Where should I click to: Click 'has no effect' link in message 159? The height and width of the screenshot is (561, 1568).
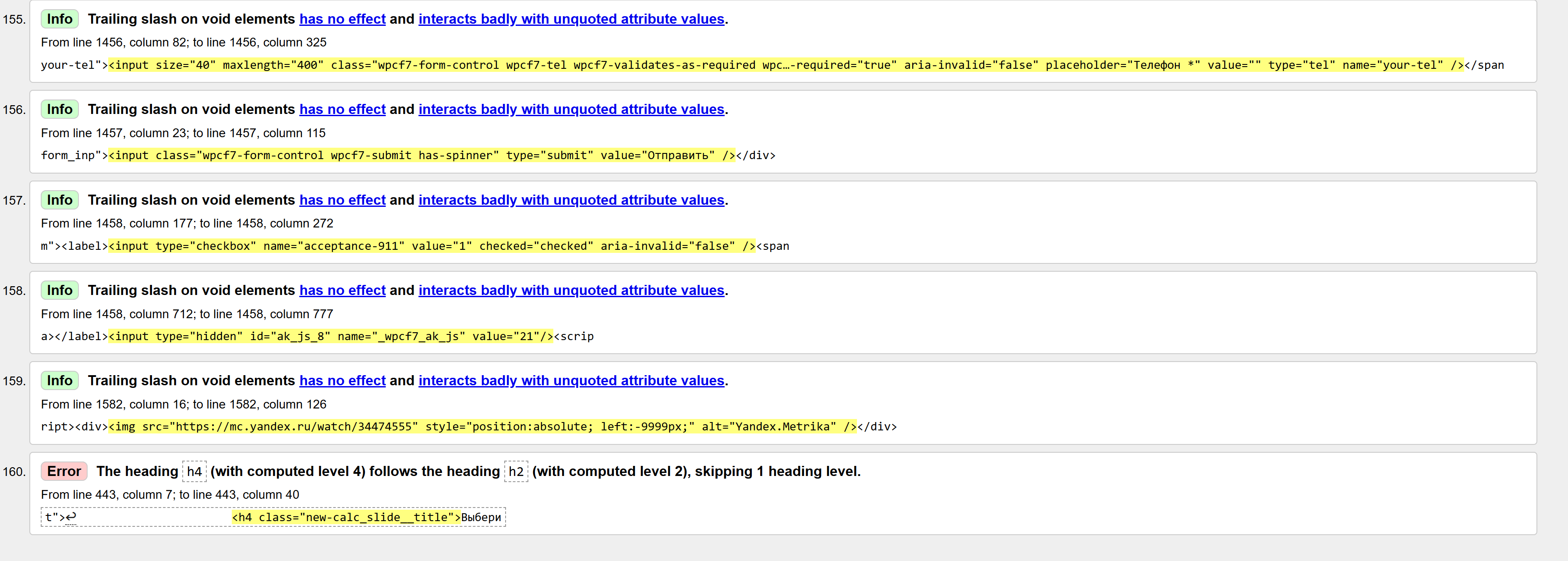tap(342, 381)
